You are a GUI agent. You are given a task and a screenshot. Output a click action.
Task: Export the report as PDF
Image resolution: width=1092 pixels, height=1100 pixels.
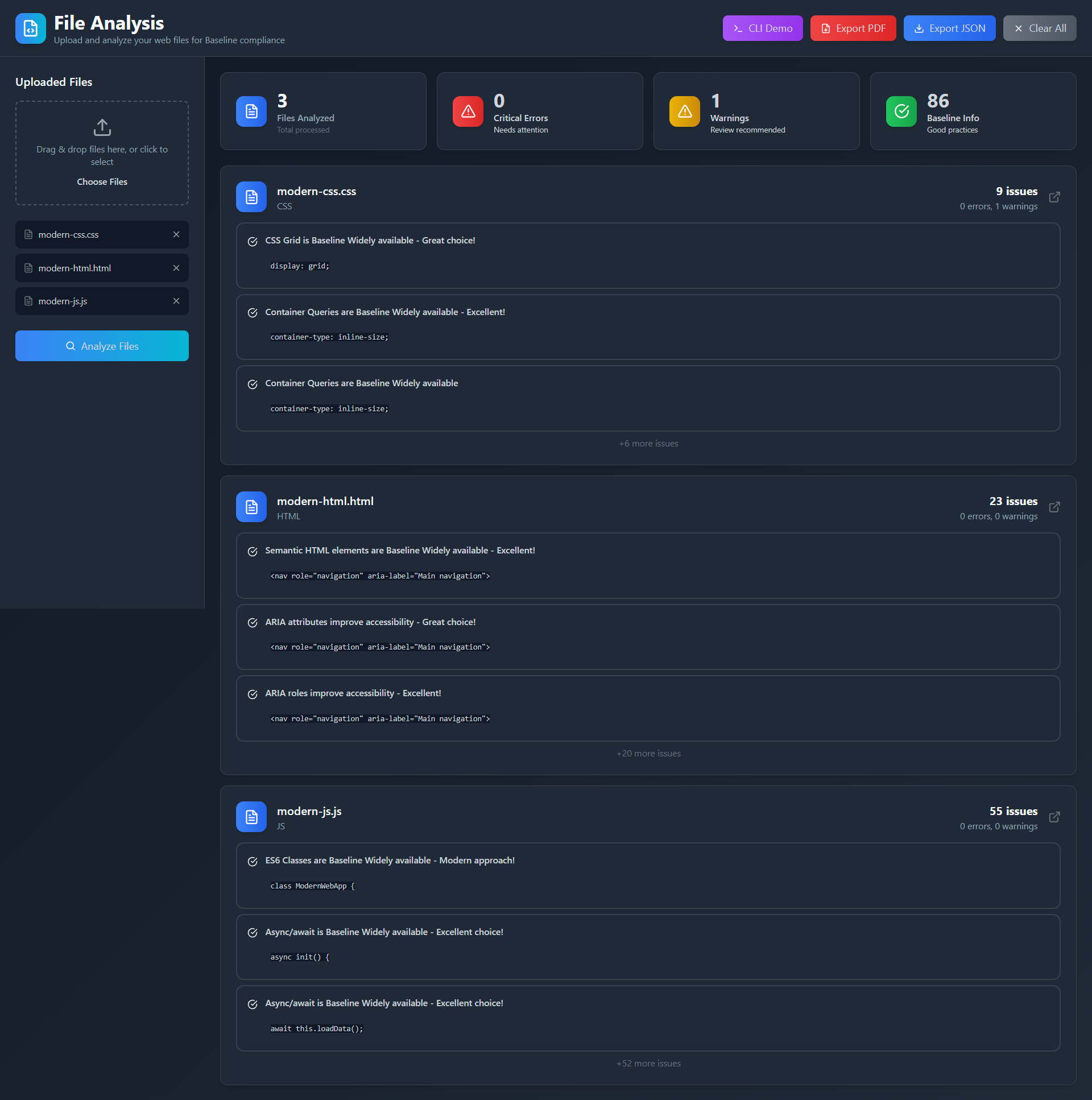[x=853, y=28]
